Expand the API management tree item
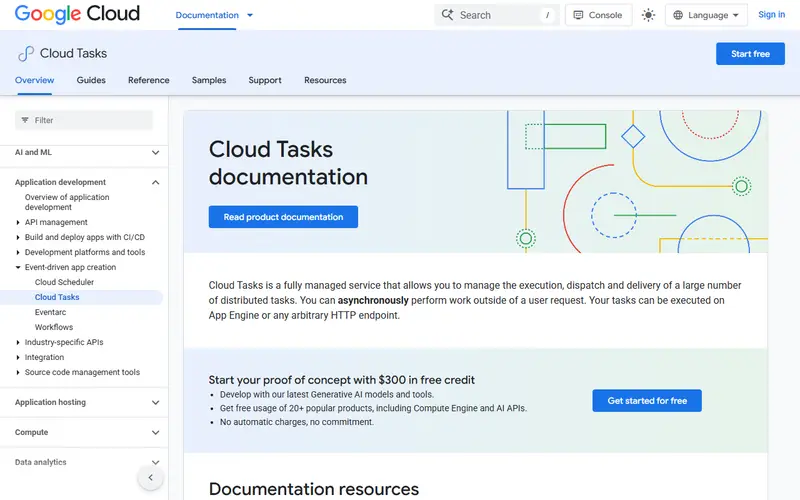The height and width of the screenshot is (500, 800). pos(18,222)
